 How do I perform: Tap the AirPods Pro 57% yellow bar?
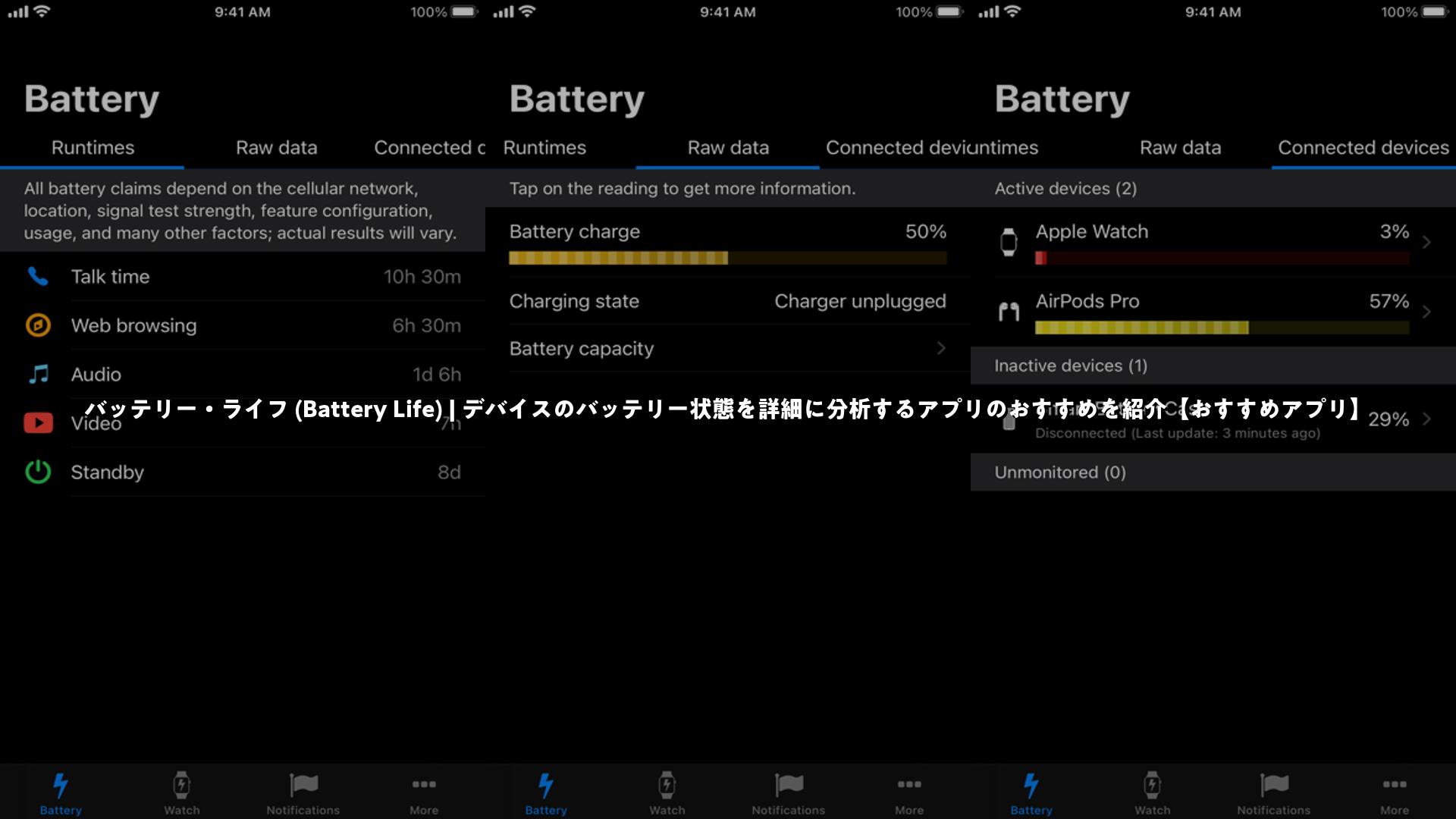point(1222,328)
